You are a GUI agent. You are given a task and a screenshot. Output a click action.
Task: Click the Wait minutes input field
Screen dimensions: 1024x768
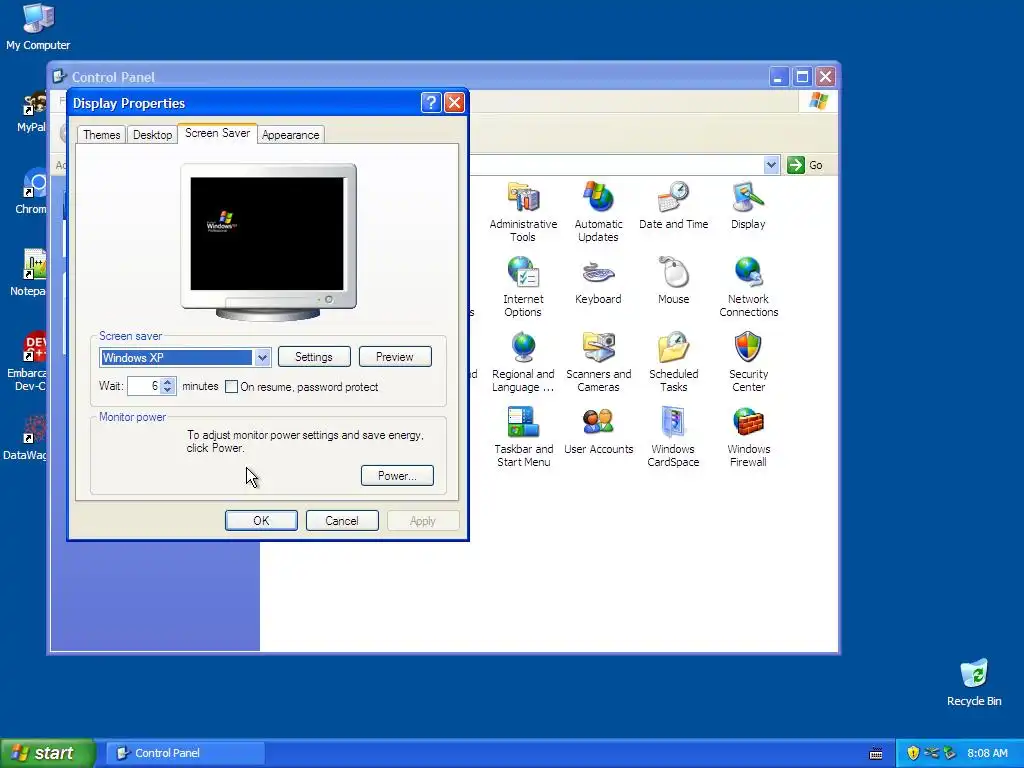pos(144,386)
